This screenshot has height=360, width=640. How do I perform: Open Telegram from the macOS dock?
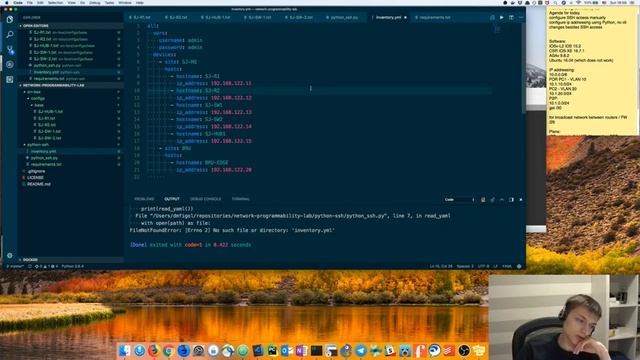pyautogui.click(x=361, y=350)
